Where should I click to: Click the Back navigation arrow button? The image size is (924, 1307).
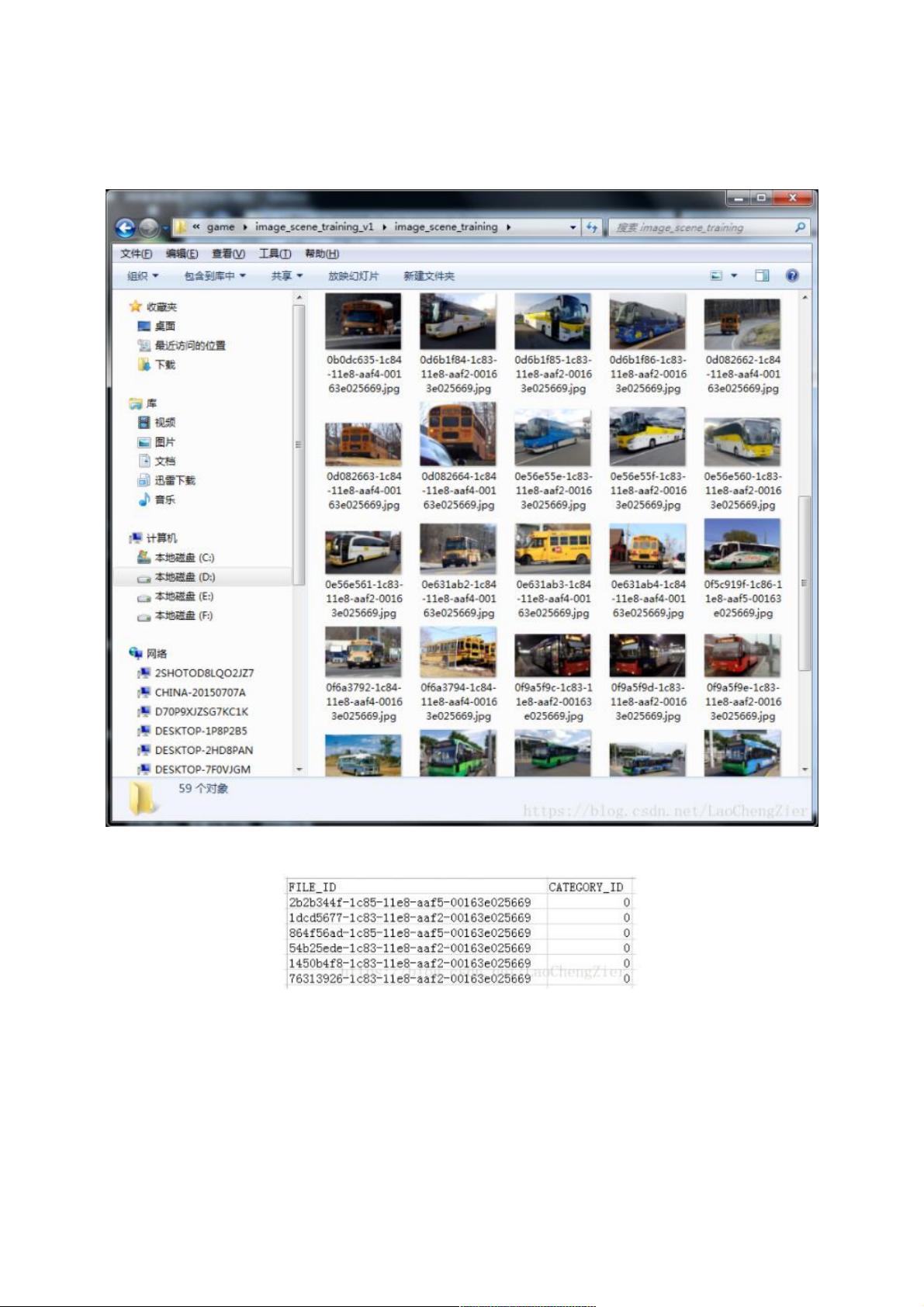point(126,227)
